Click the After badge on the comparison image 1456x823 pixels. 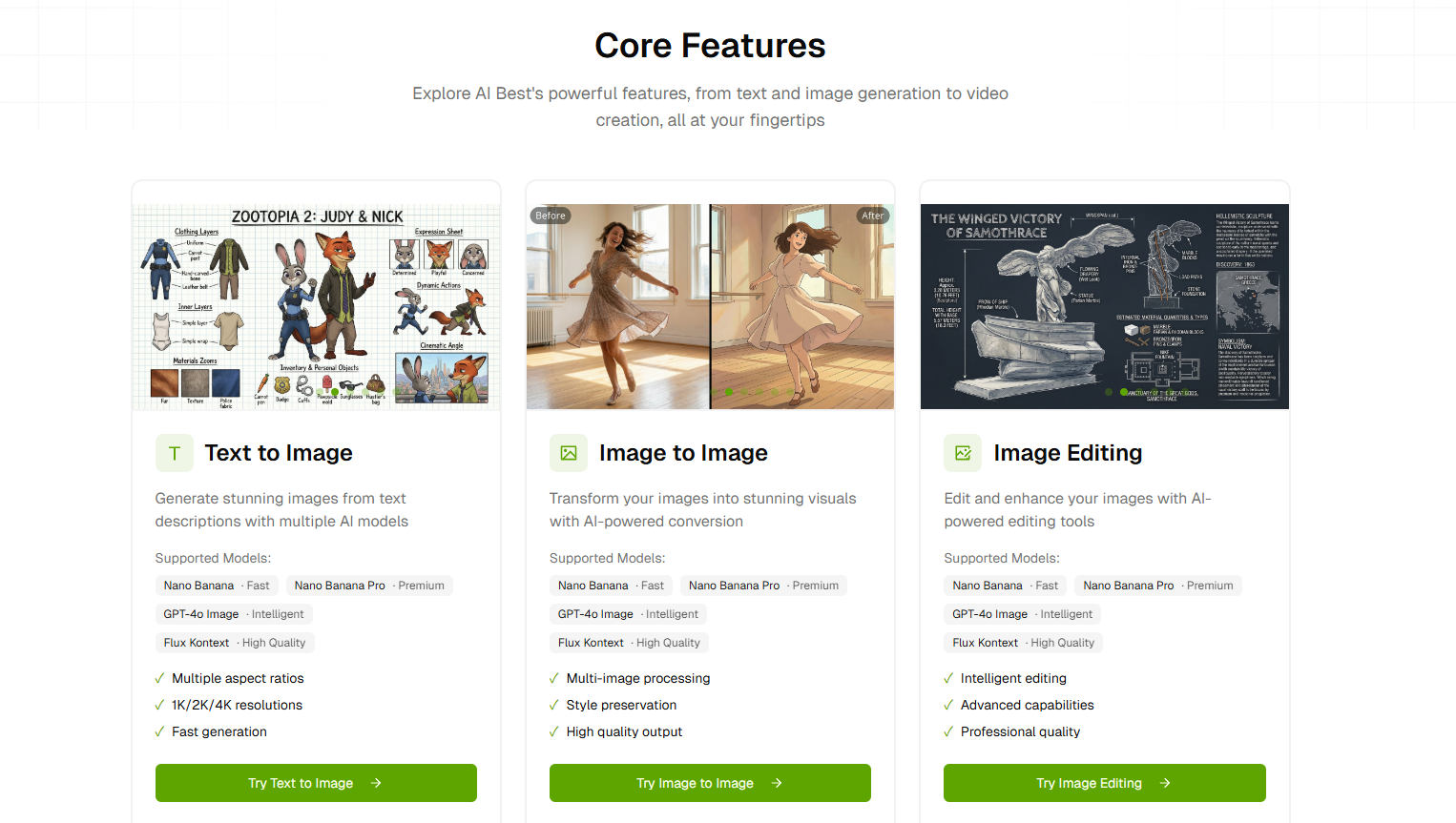click(x=873, y=216)
